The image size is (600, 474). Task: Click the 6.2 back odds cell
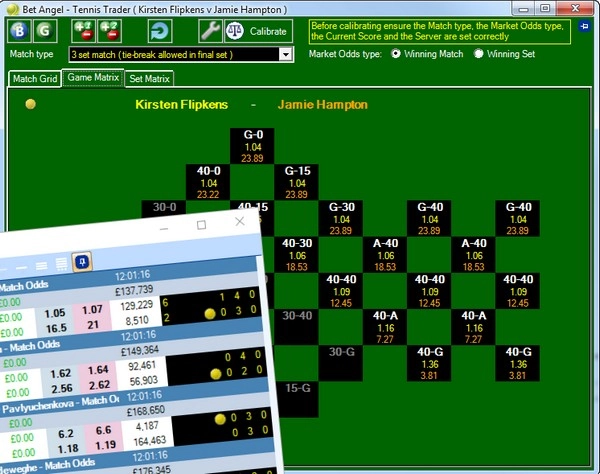click(x=66, y=434)
